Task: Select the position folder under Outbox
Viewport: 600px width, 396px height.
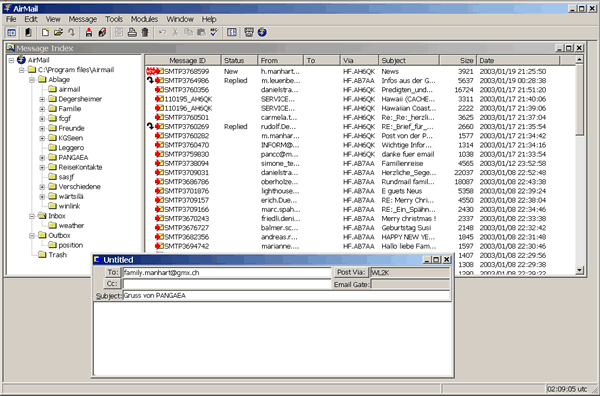Action: [70, 245]
